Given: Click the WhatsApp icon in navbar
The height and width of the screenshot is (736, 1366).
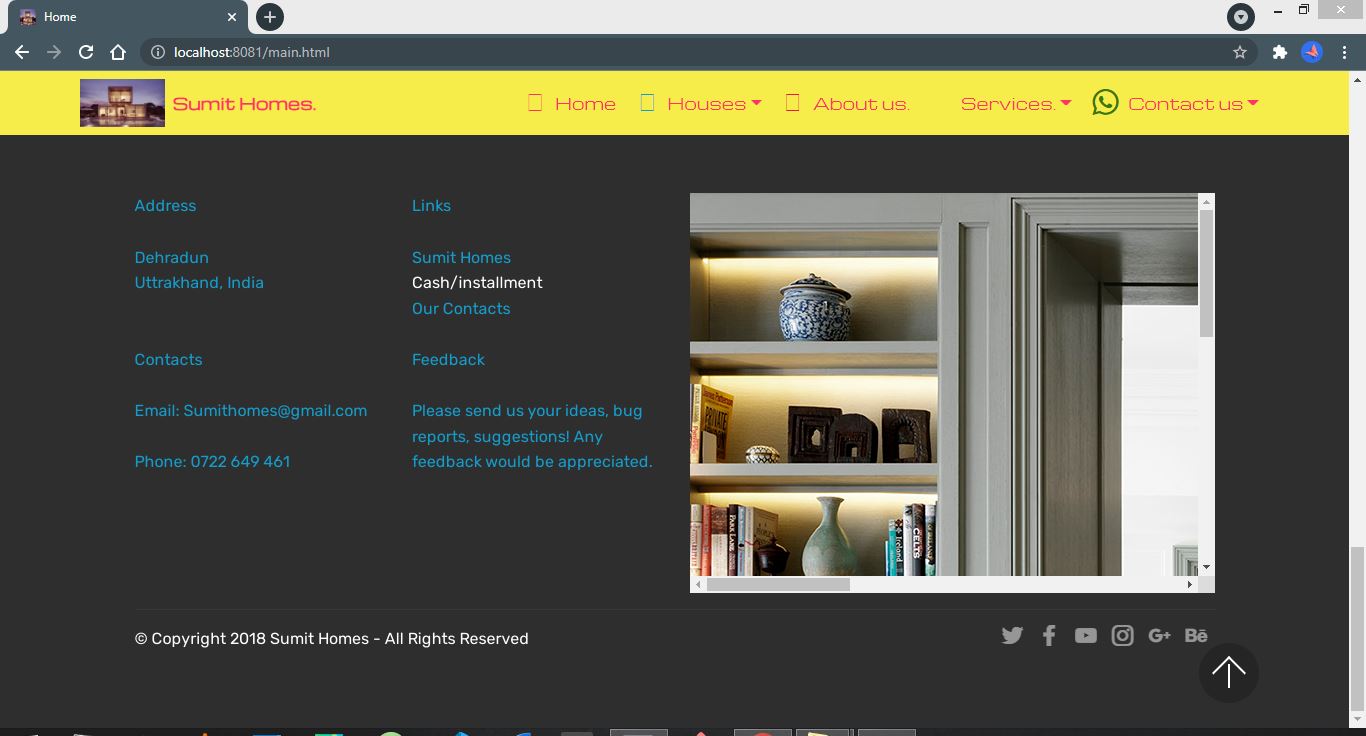Looking at the screenshot, I should [1105, 102].
